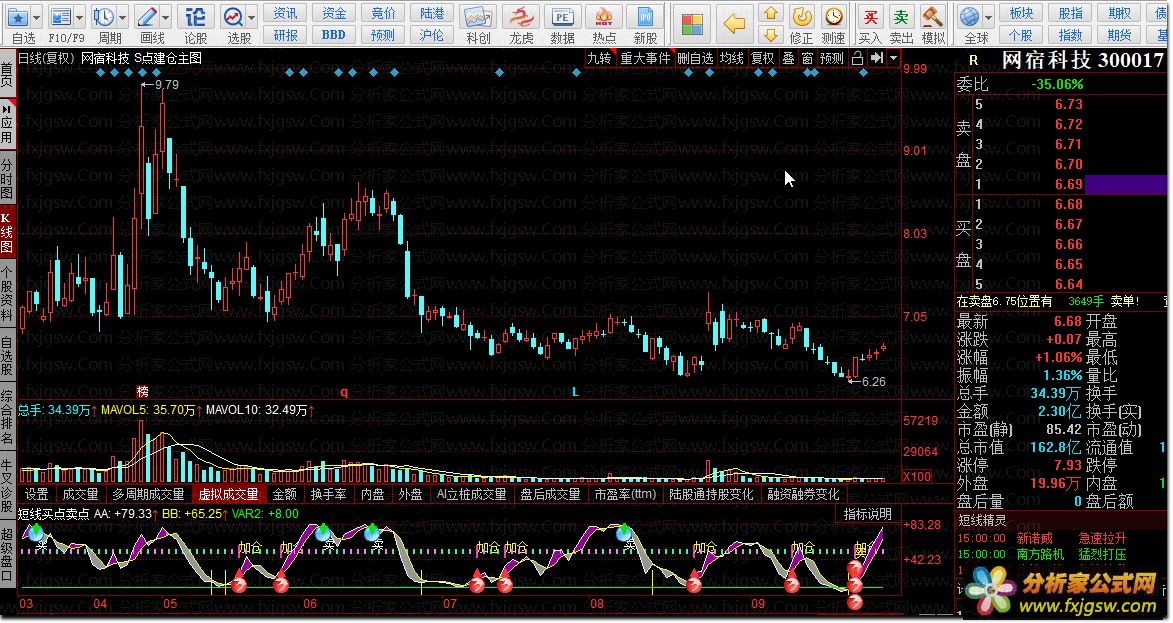Click the sell-5 price 6.73
The height and width of the screenshot is (623, 1173).
[x=1069, y=104]
